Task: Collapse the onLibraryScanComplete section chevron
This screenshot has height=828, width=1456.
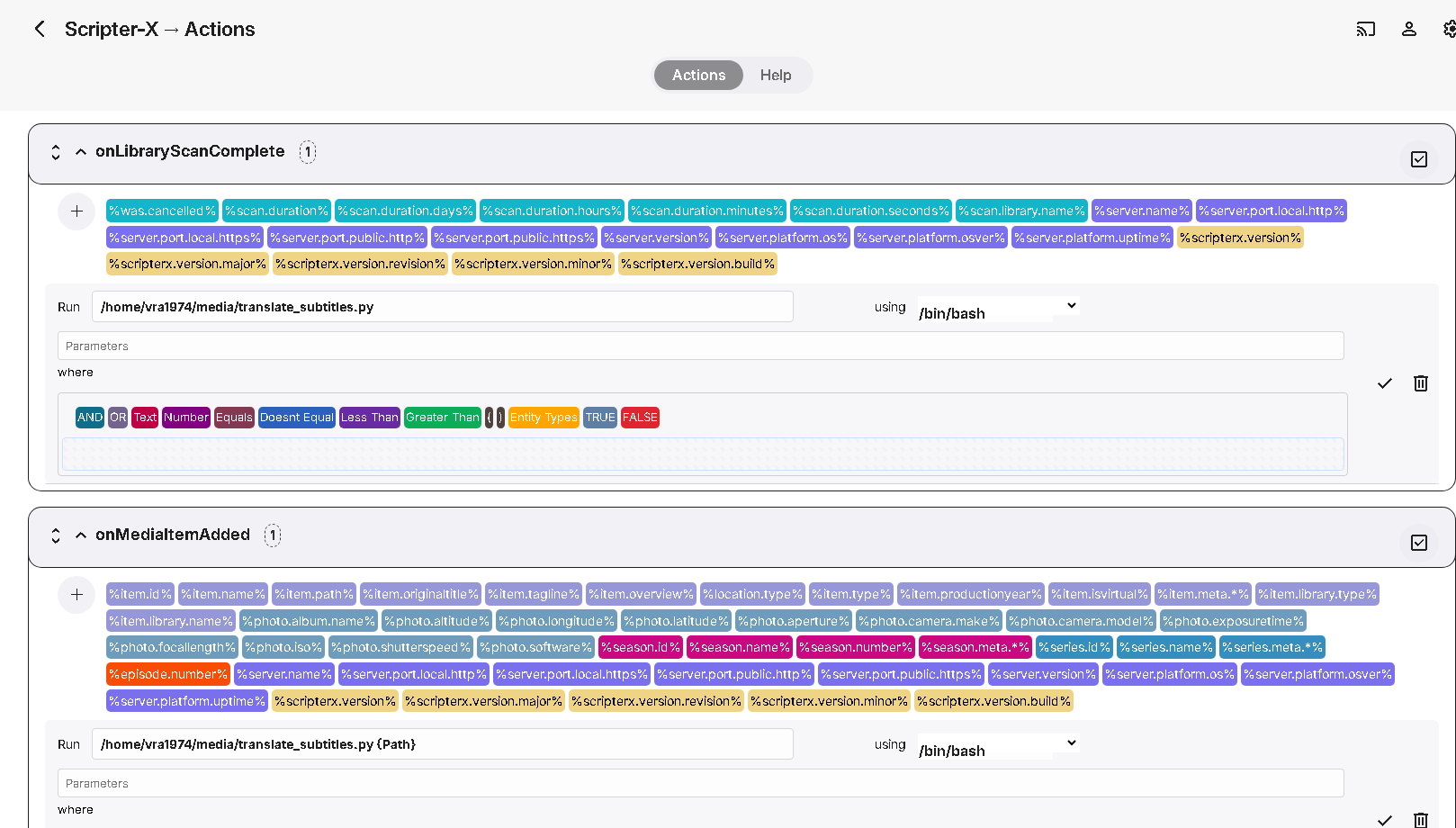Action: point(81,152)
